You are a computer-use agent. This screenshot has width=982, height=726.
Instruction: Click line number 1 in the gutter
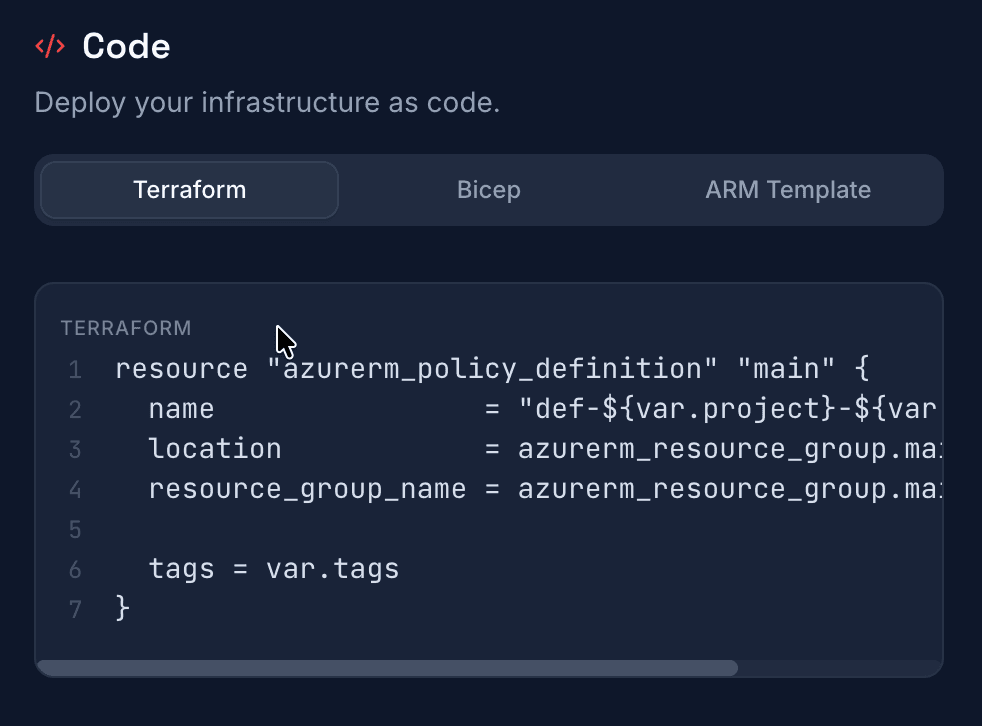coord(75,368)
